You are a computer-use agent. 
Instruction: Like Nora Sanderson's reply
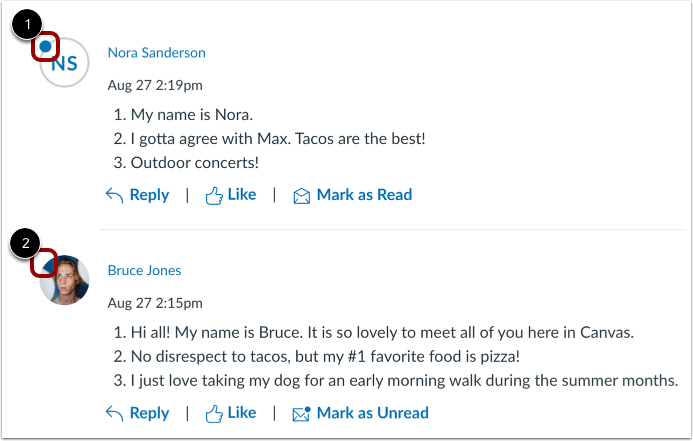(230, 195)
